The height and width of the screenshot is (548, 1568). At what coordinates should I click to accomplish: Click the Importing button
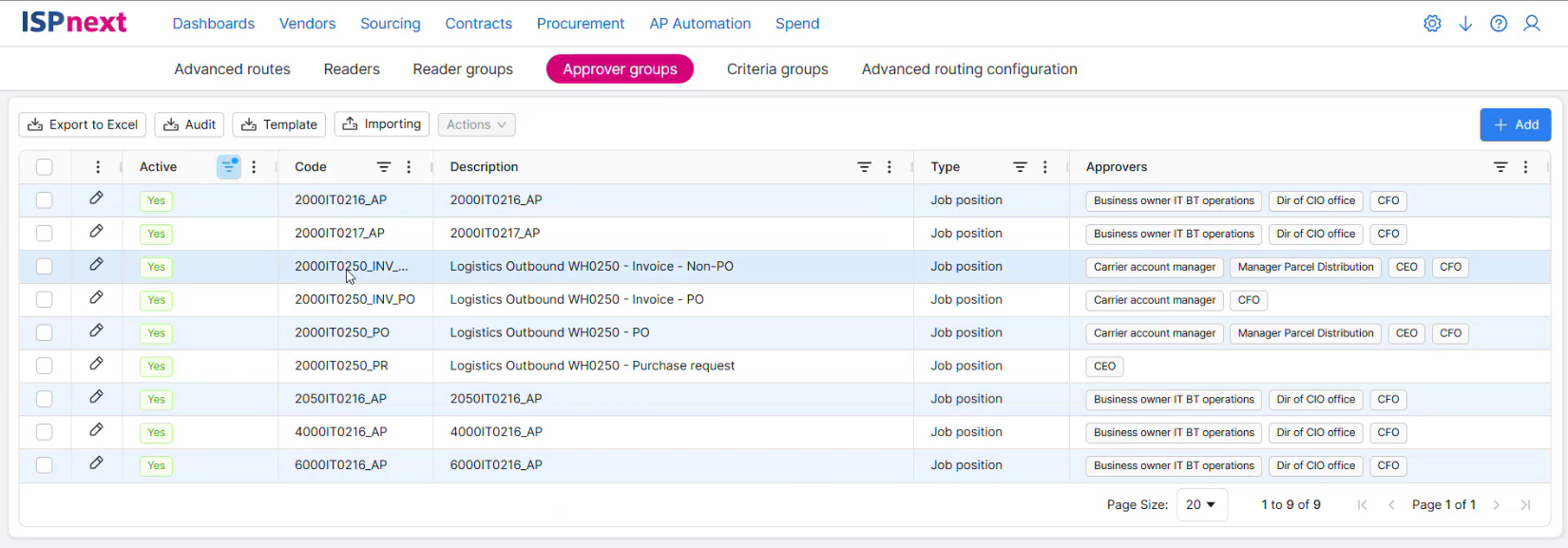click(381, 124)
